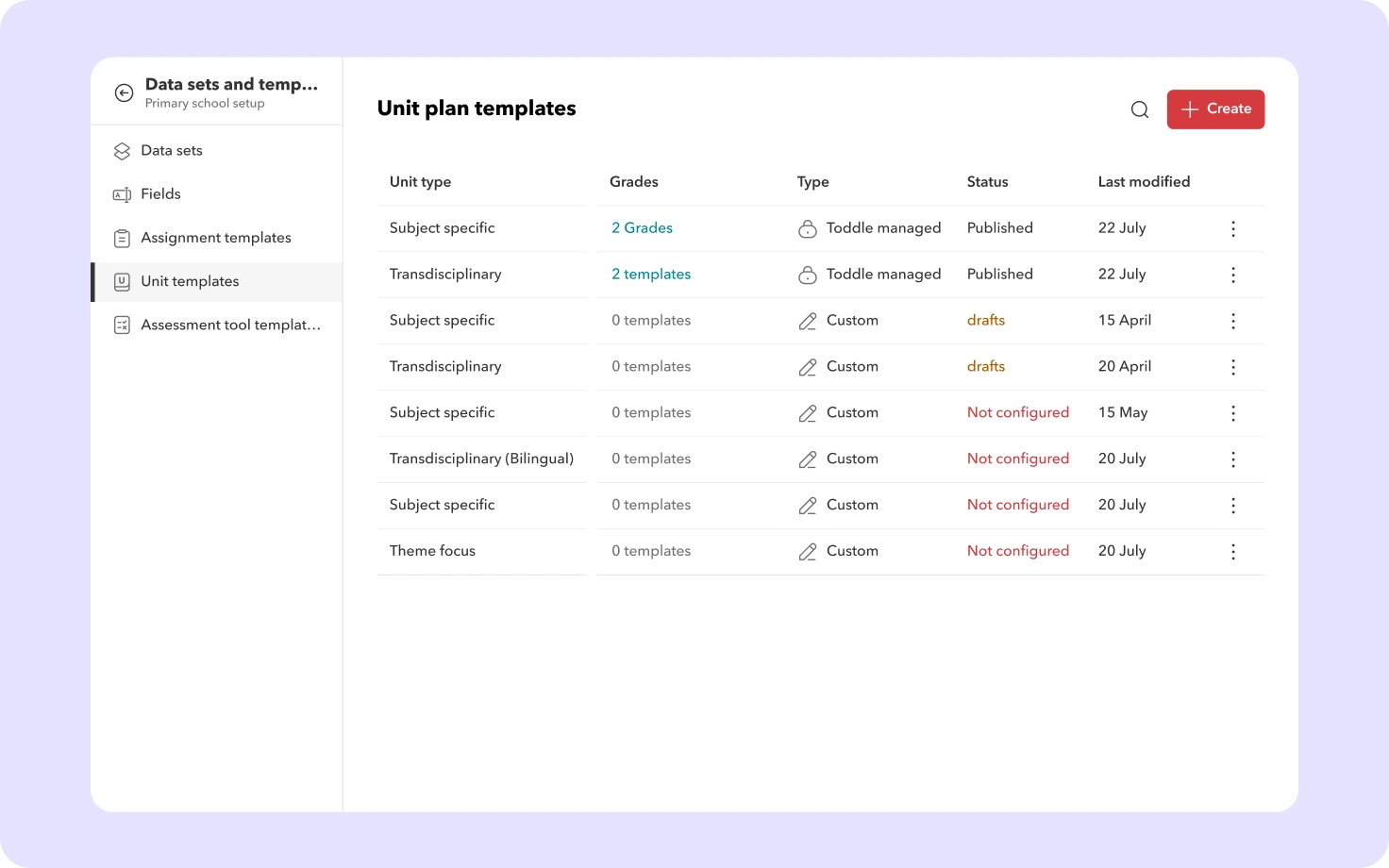Open Assessment tool templates section
The height and width of the screenshot is (868, 1389).
tap(217, 325)
